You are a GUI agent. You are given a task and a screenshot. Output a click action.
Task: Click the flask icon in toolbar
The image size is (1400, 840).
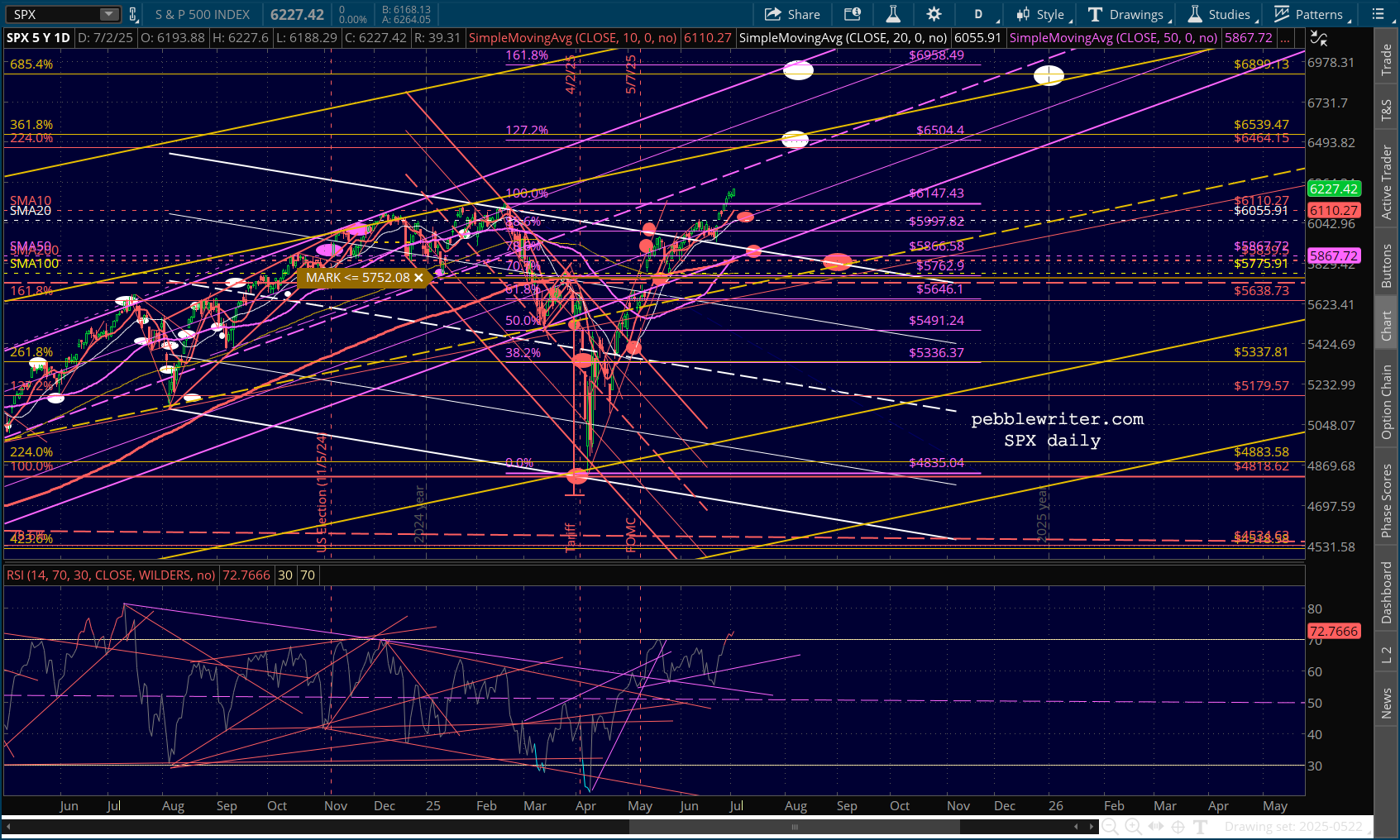pyautogui.click(x=893, y=14)
